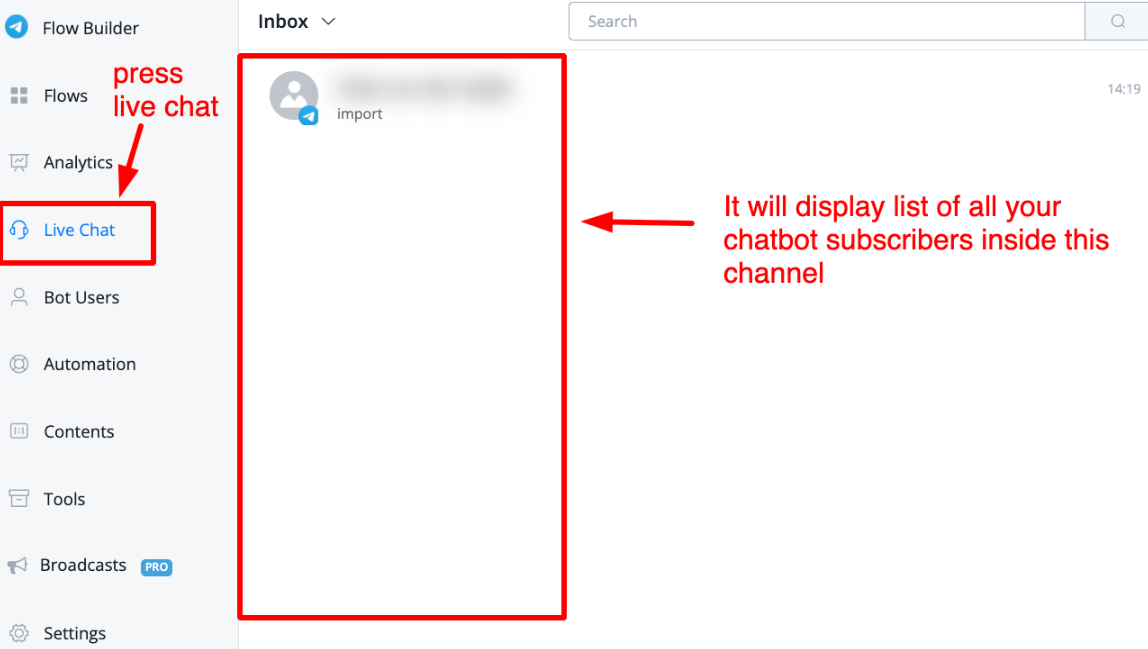Open the Inbox folder selector label
The height and width of the screenshot is (649, 1148).
[283, 22]
